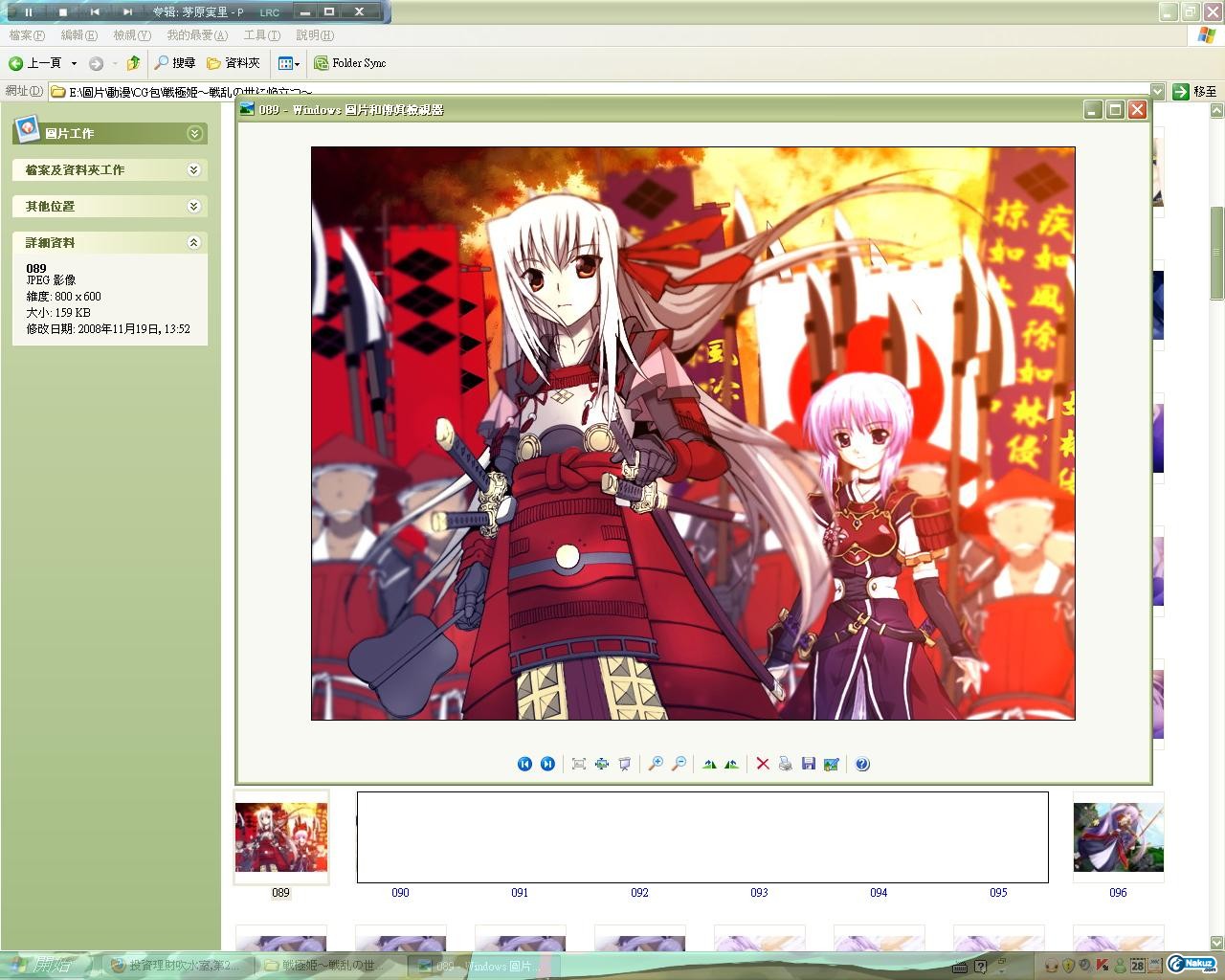Click the Explorer Back button 上一頁
Image resolution: width=1225 pixels, height=980 pixels.
[35, 63]
